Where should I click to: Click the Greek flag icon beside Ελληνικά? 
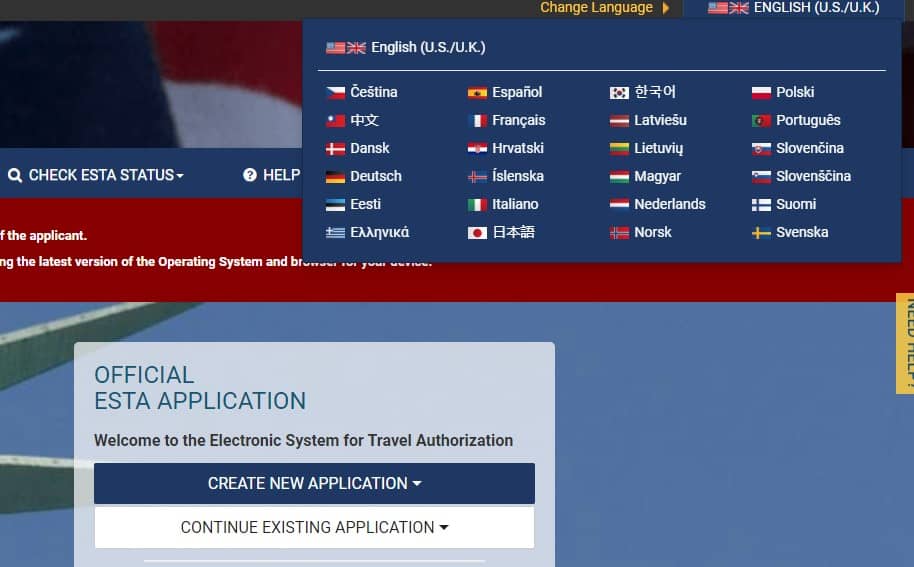pyautogui.click(x=335, y=233)
